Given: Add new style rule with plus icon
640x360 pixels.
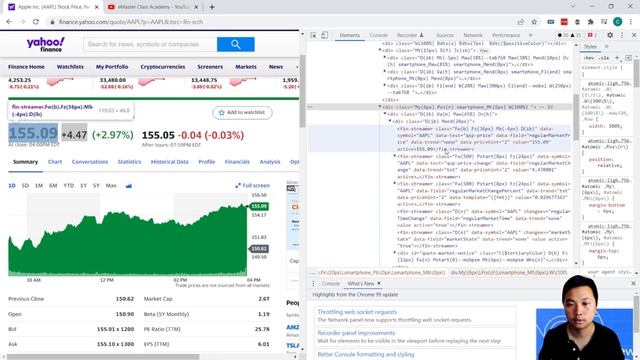Looking at the screenshot, I should [x=618, y=58].
